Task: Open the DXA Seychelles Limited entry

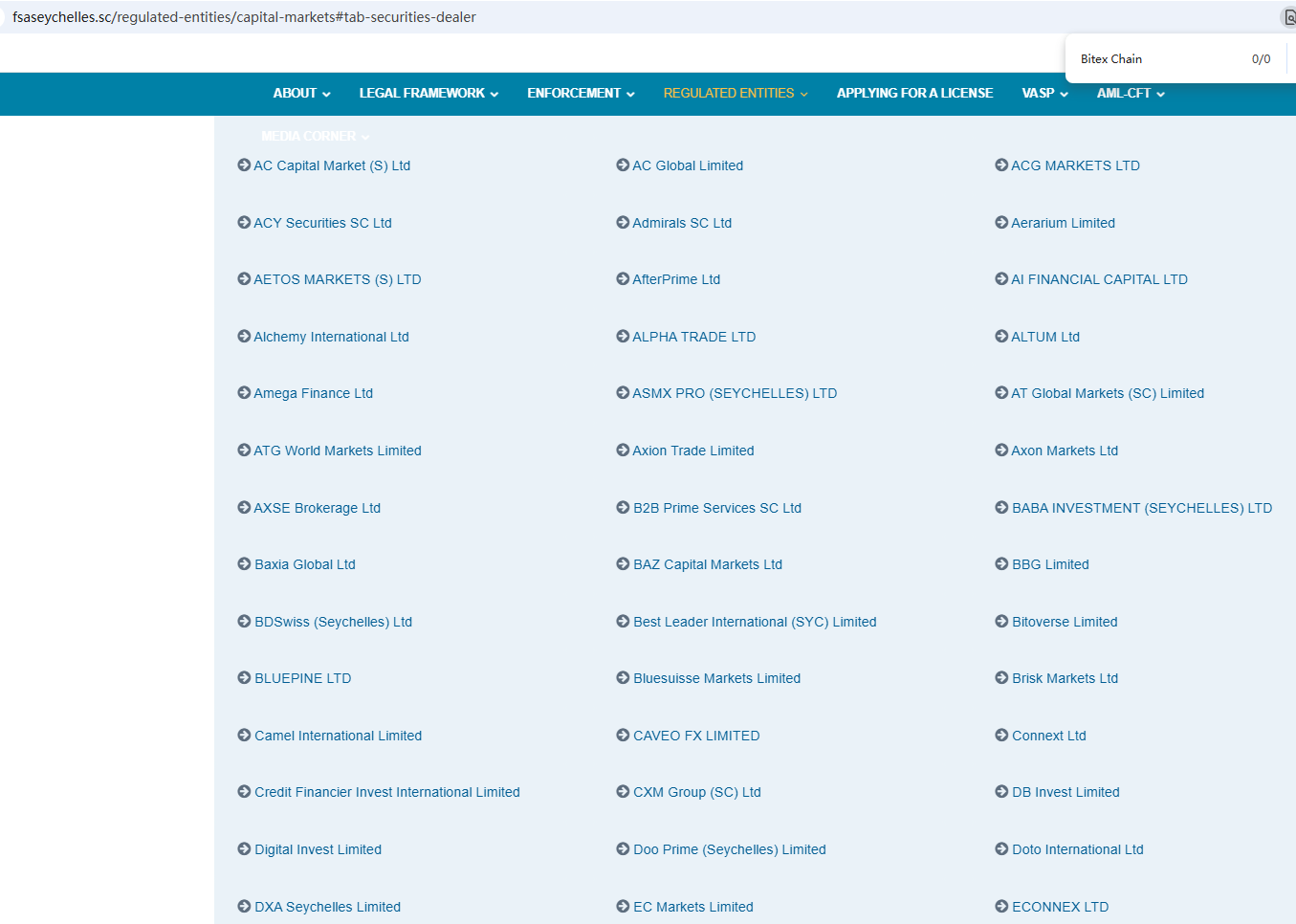Action: (x=327, y=907)
